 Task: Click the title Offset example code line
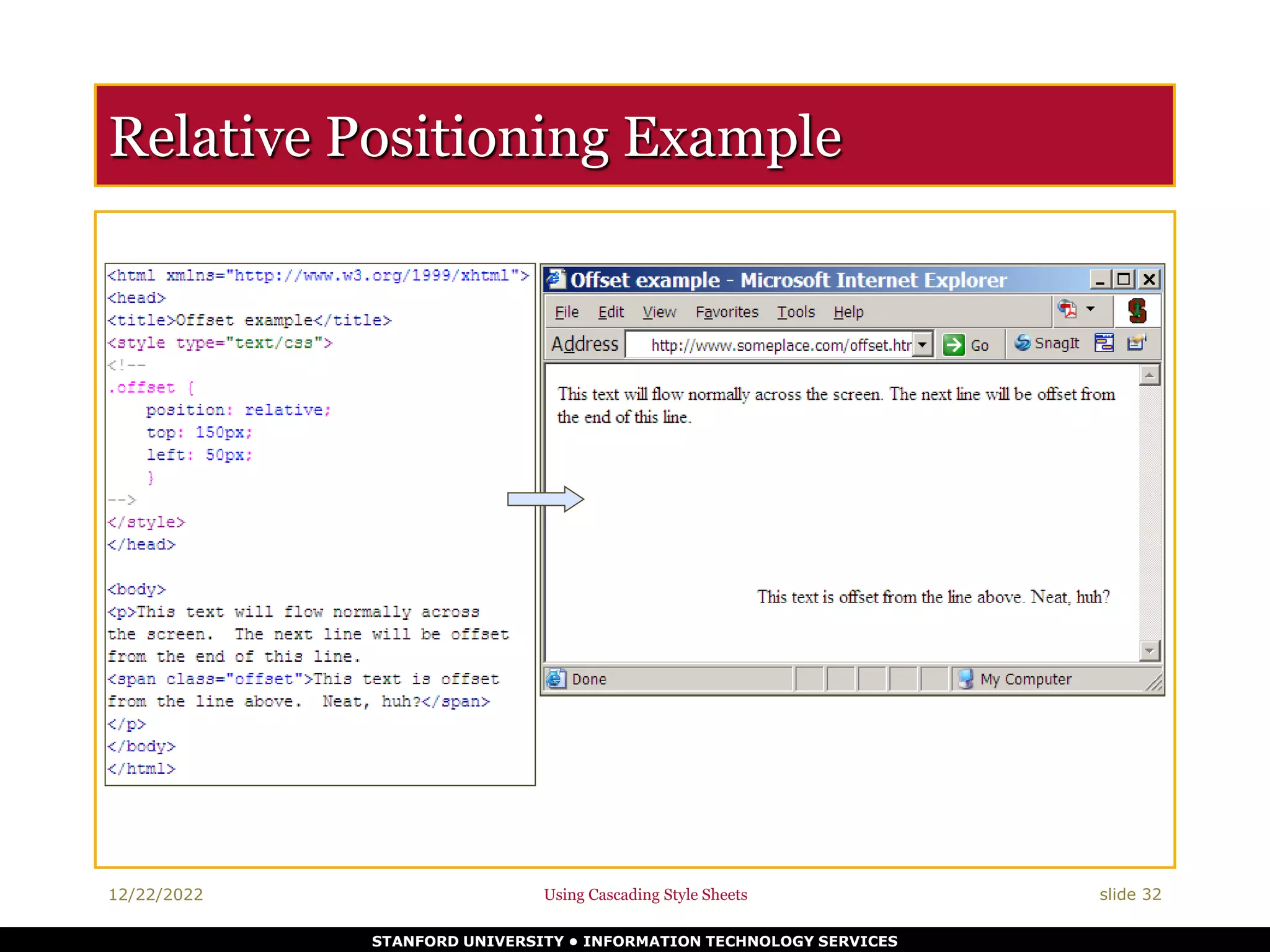pyautogui.click(x=249, y=320)
